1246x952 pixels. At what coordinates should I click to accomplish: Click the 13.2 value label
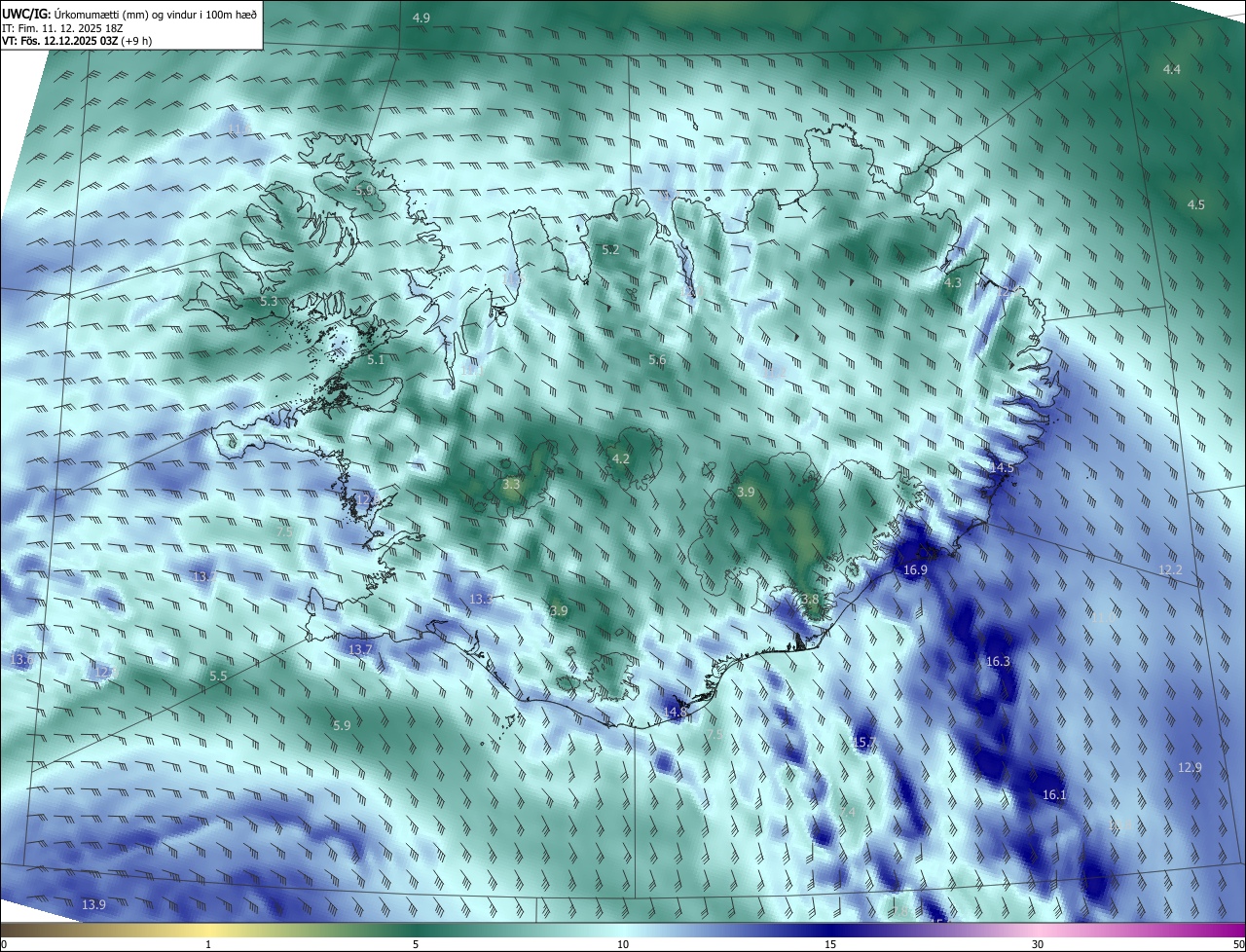coord(481,600)
